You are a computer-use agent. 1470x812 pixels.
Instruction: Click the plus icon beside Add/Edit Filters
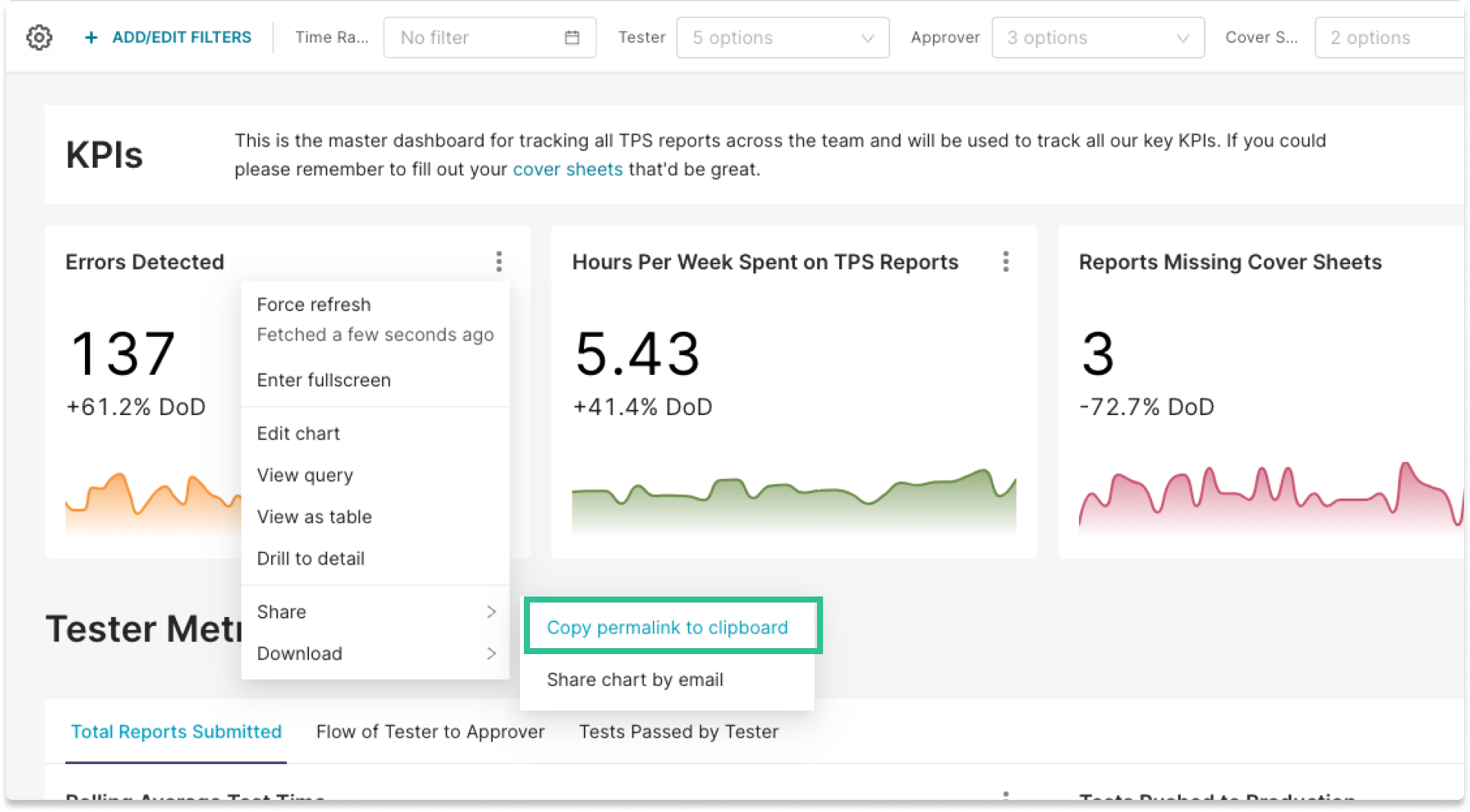click(91, 37)
